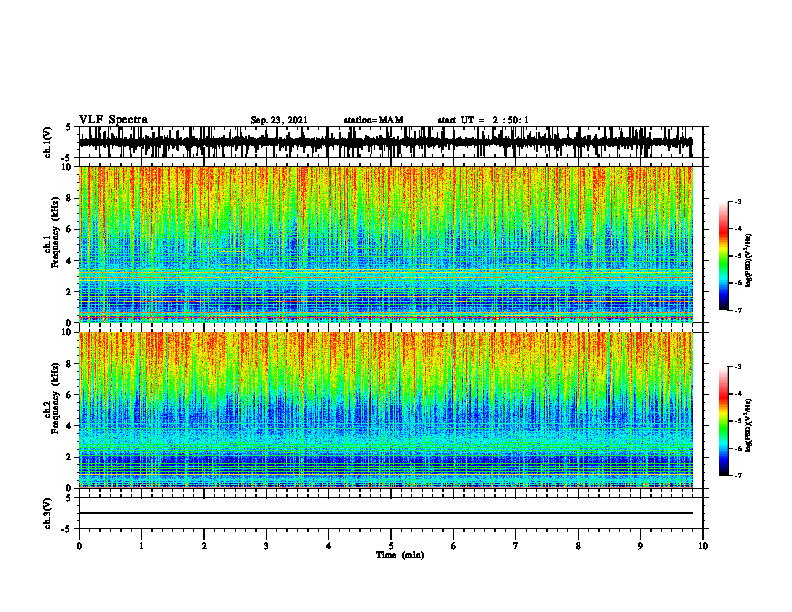
Task: Click inside the ch.1 spectrogram panel
Action: click(x=386, y=244)
